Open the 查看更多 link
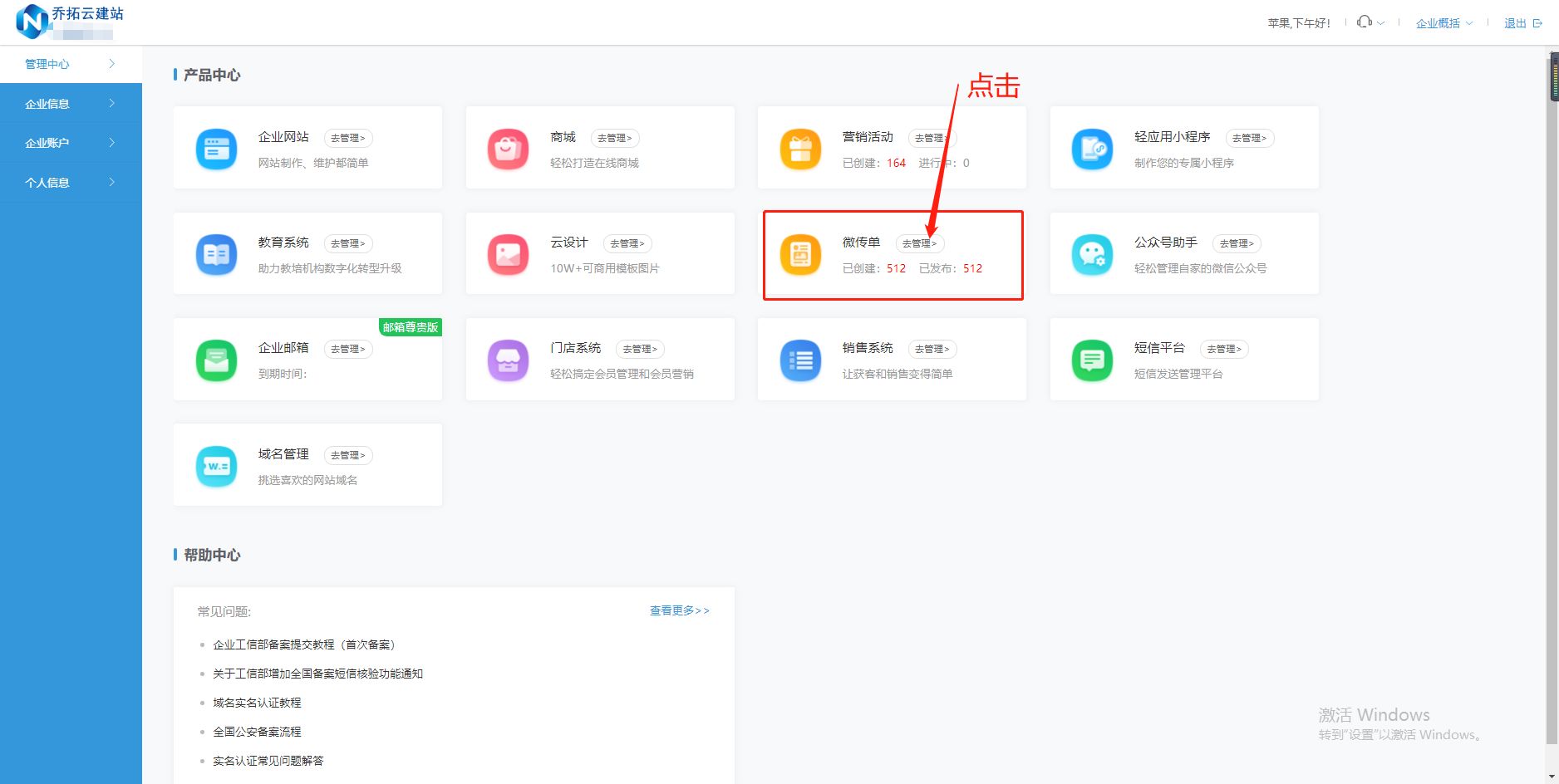The width and height of the screenshot is (1559, 784). [678, 610]
